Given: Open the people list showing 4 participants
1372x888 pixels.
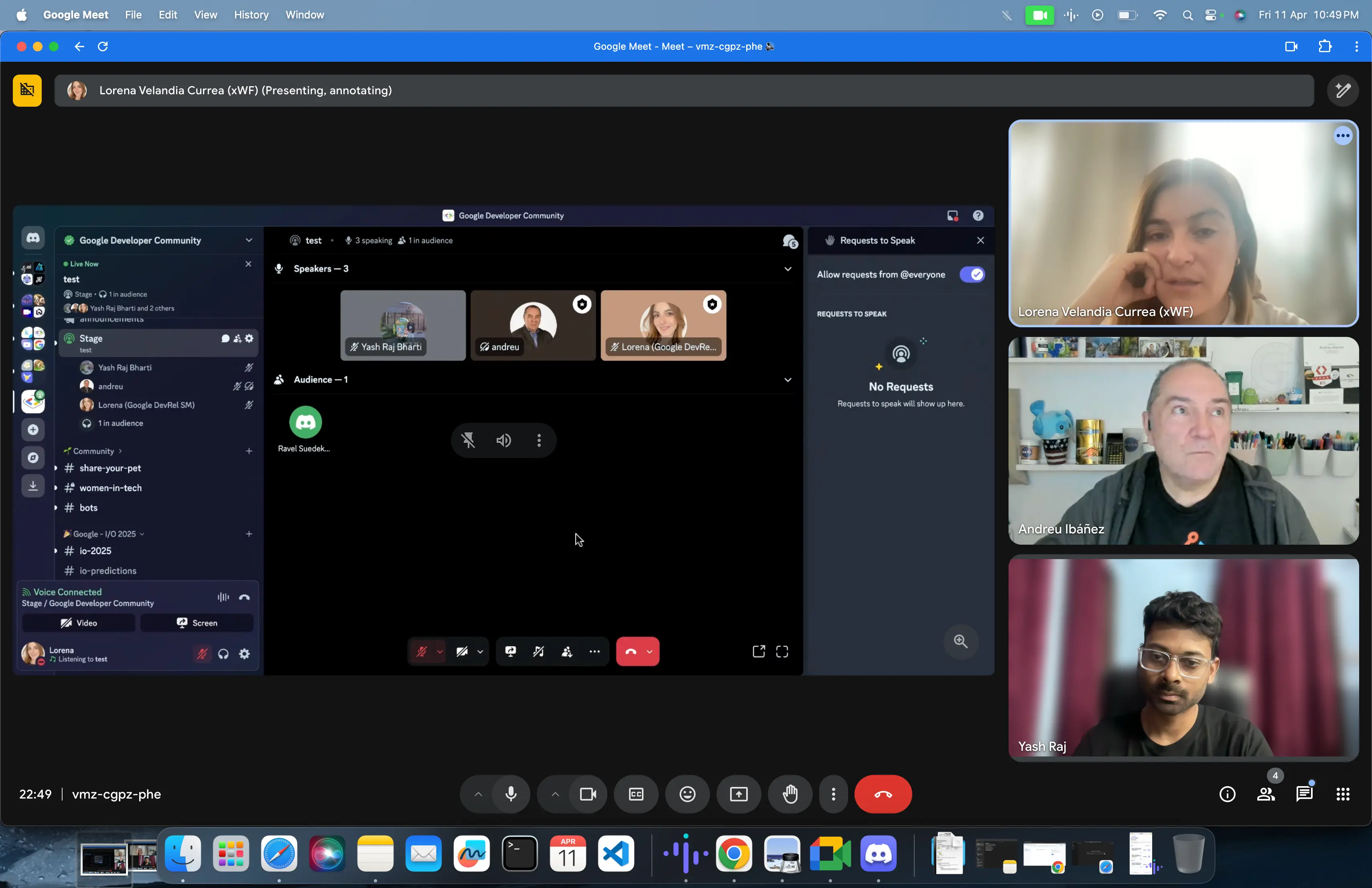Looking at the screenshot, I should coord(1266,794).
